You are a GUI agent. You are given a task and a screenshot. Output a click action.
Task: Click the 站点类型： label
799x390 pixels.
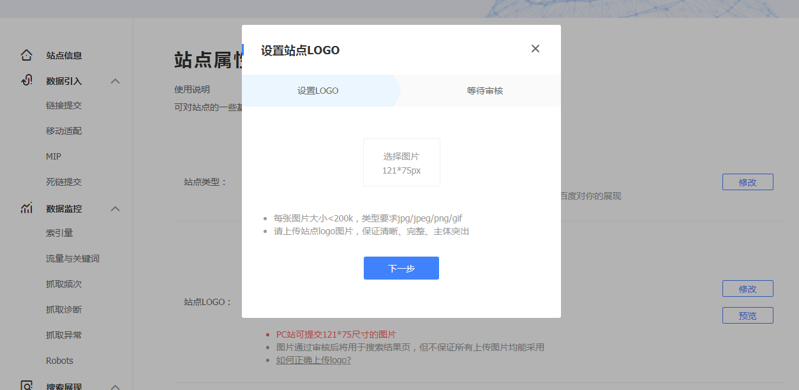coord(205,182)
